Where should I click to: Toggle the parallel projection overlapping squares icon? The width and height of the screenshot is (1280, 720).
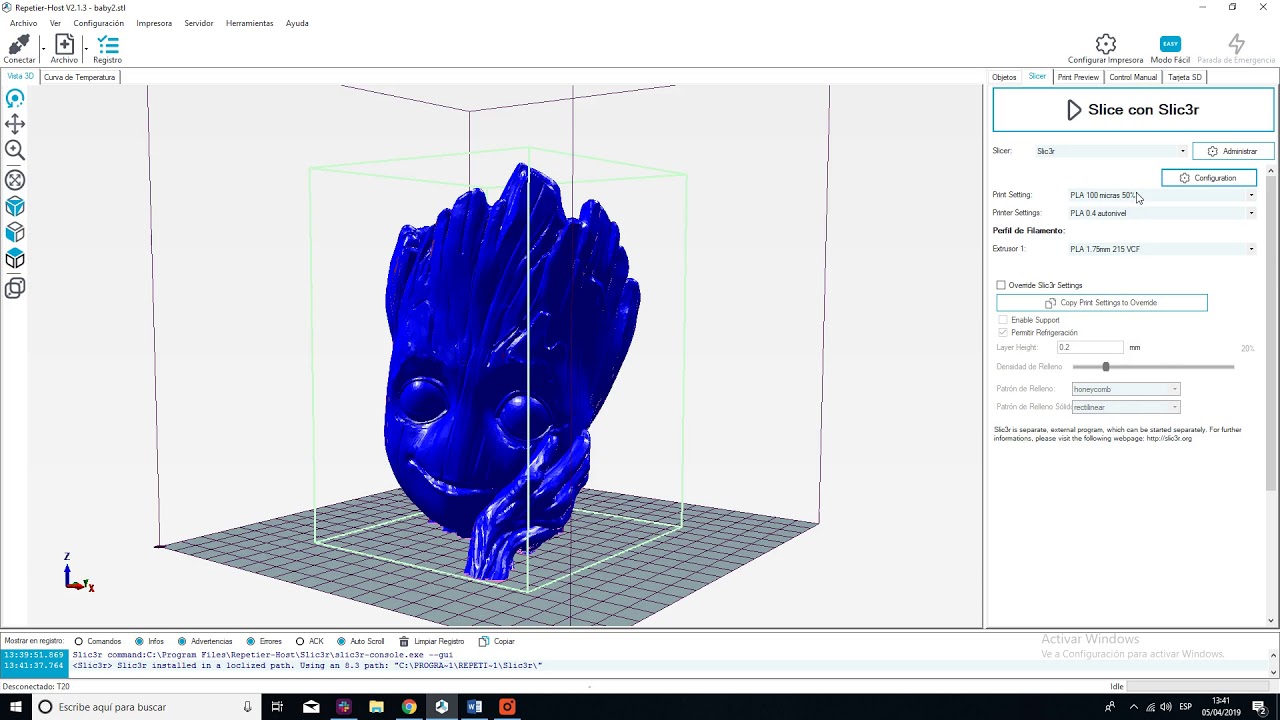click(x=15, y=288)
